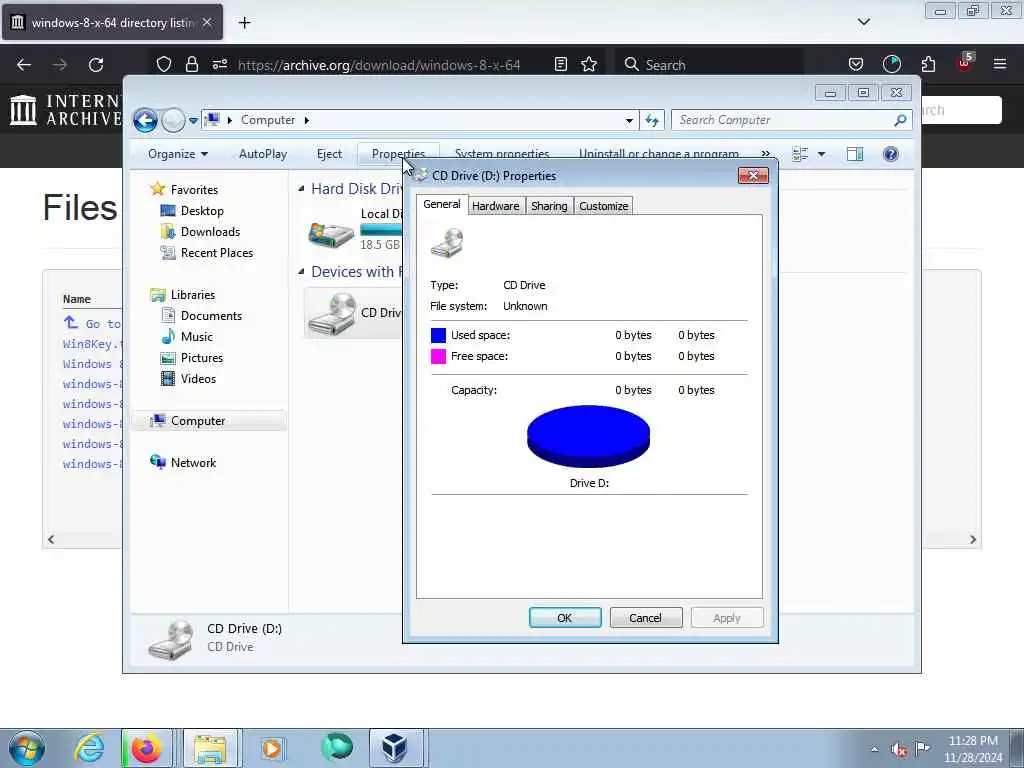This screenshot has width=1024, height=768.
Task: Open the Firefox hamburger menu
Action: (x=1000, y=64)
